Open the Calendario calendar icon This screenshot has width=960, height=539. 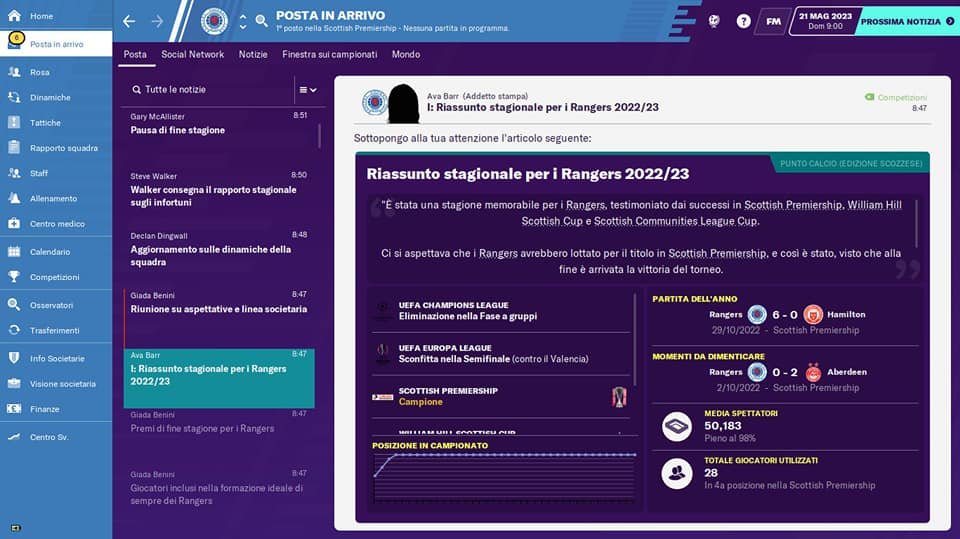click(14, 251)
